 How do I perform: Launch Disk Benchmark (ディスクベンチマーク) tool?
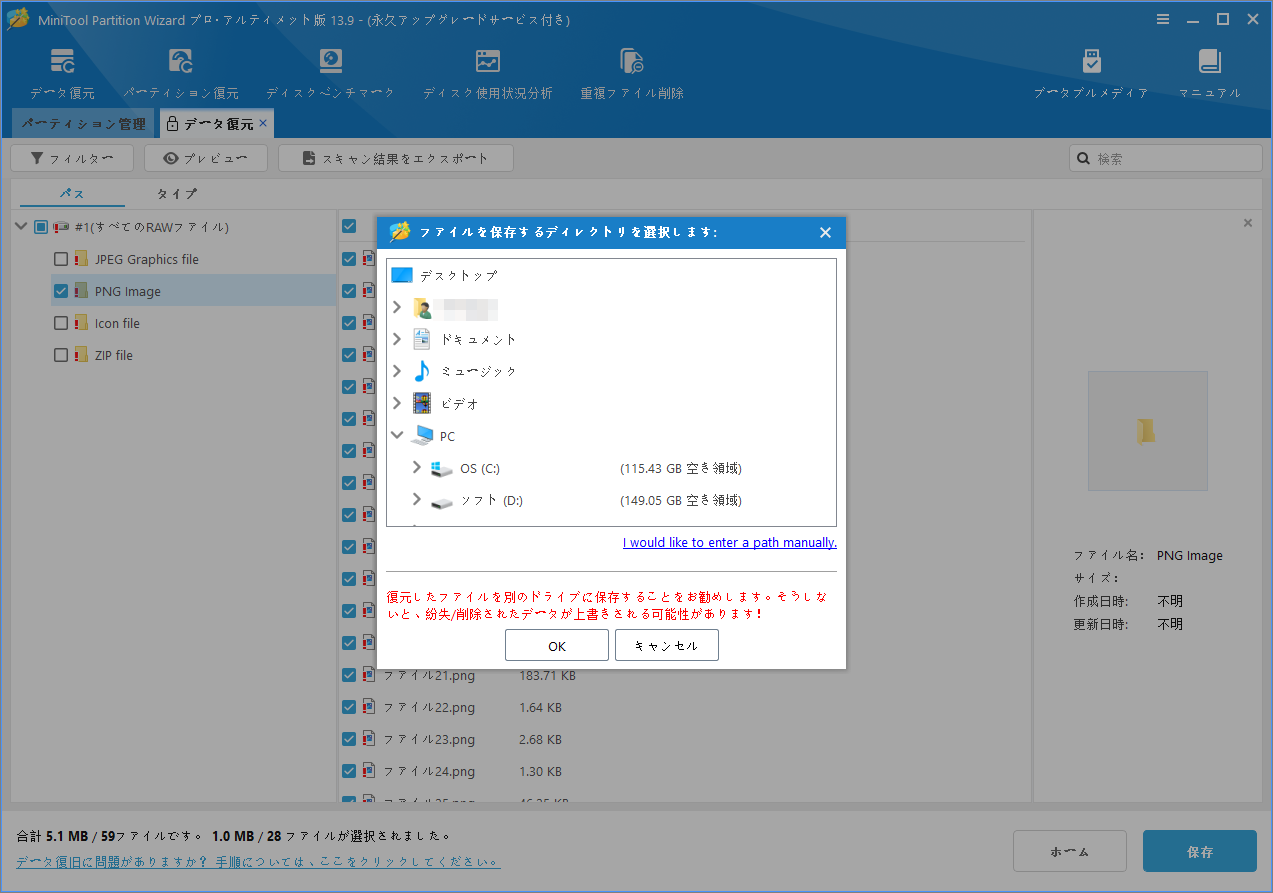coord(330,73)
